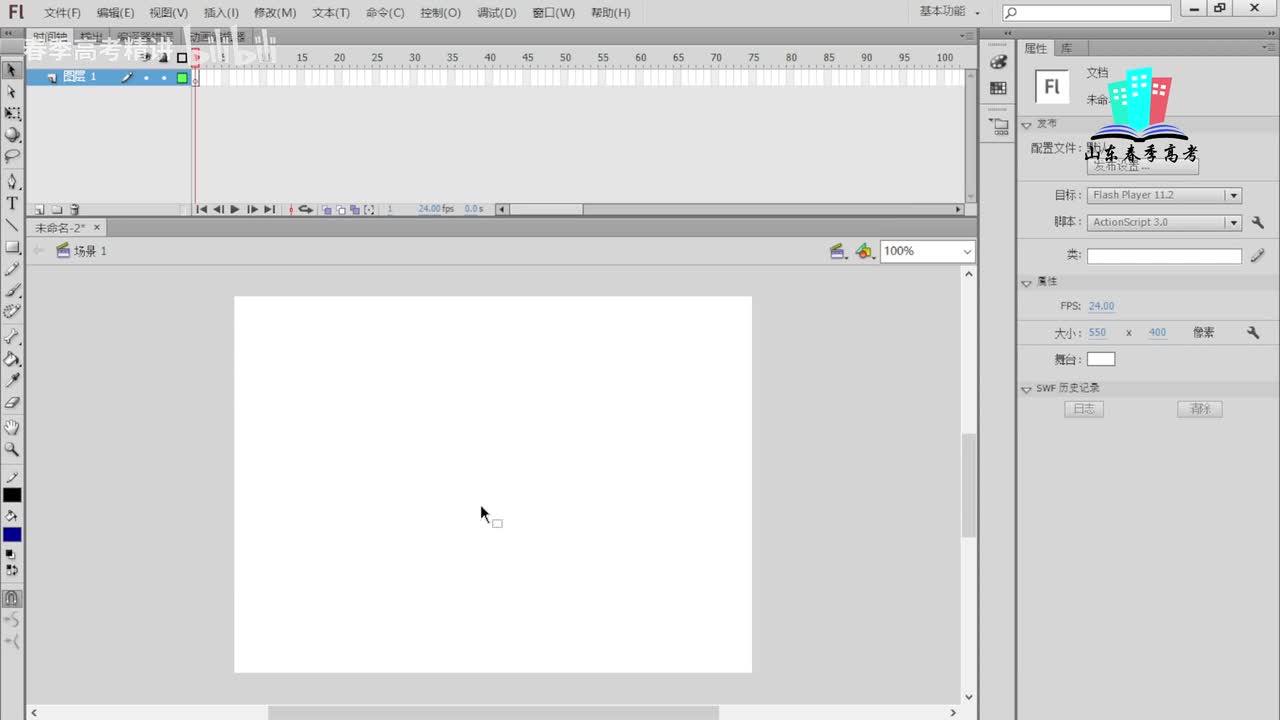The height and width of the screenshot is (720, 1280).
Task: Toggle lock dot of 图层 1
Action: click(164, 78)
